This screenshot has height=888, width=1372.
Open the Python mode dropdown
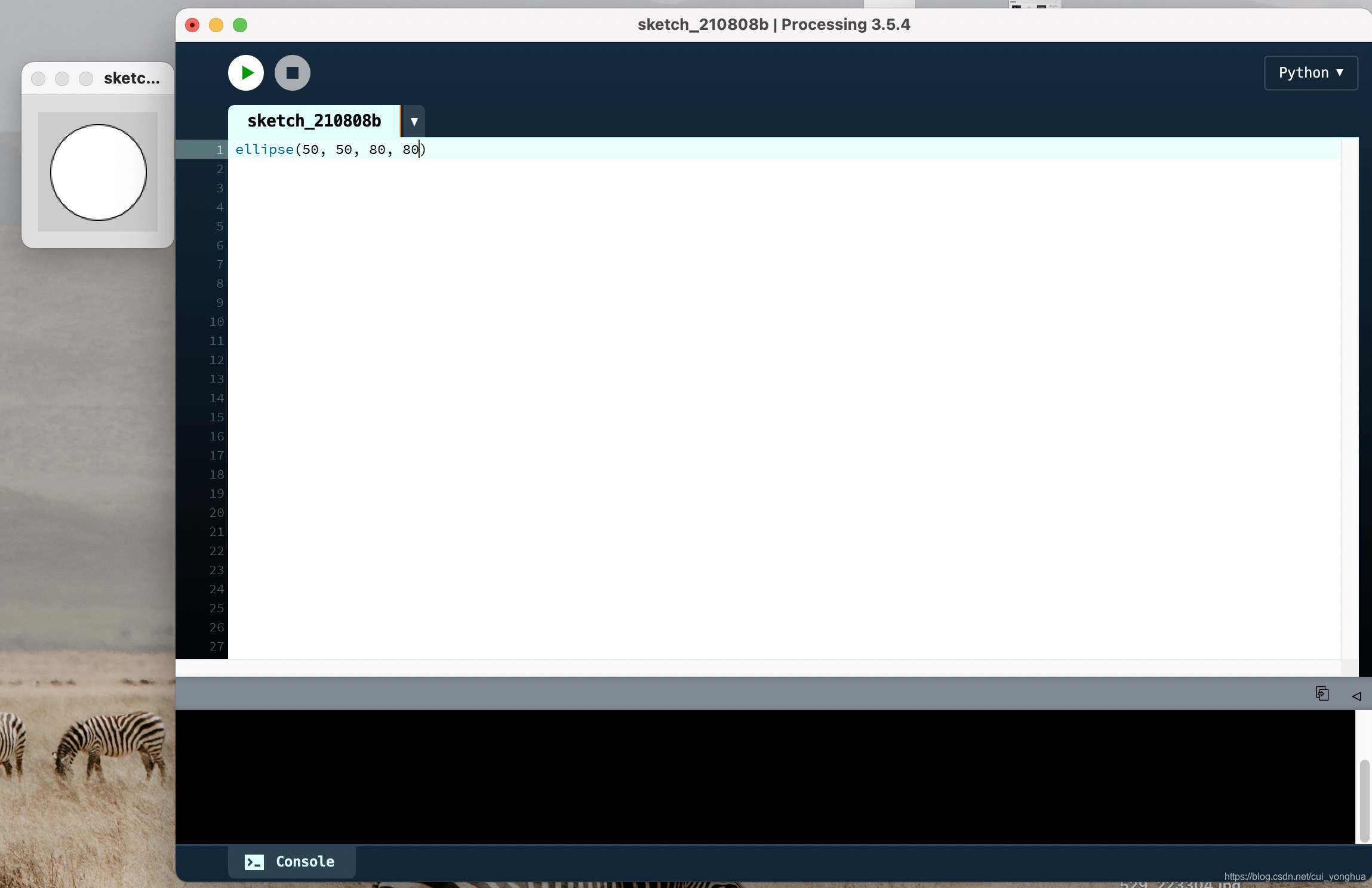coord(1311,72)
